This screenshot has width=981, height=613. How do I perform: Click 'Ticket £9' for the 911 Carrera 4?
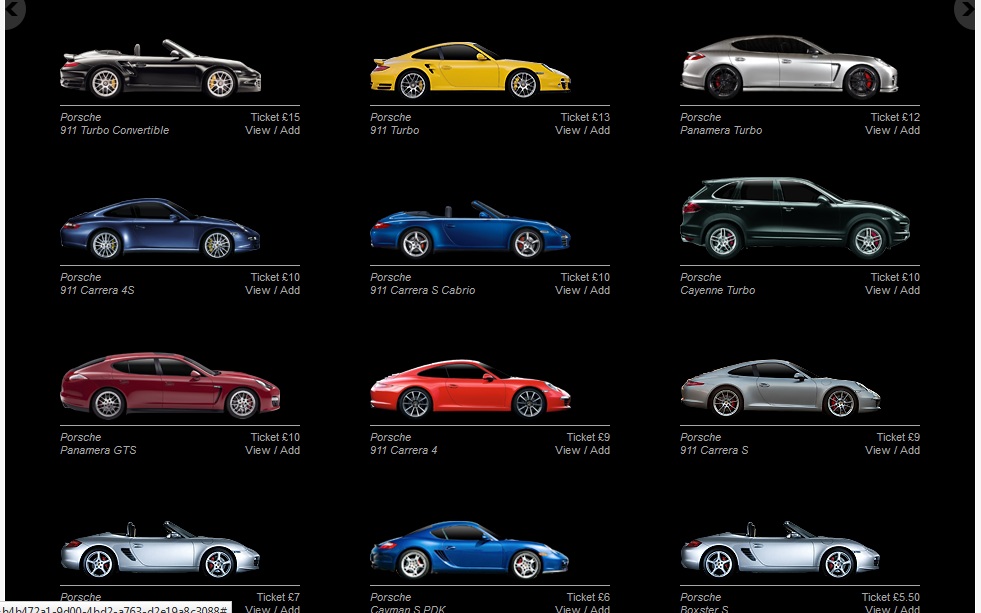(x=588, y=437)
